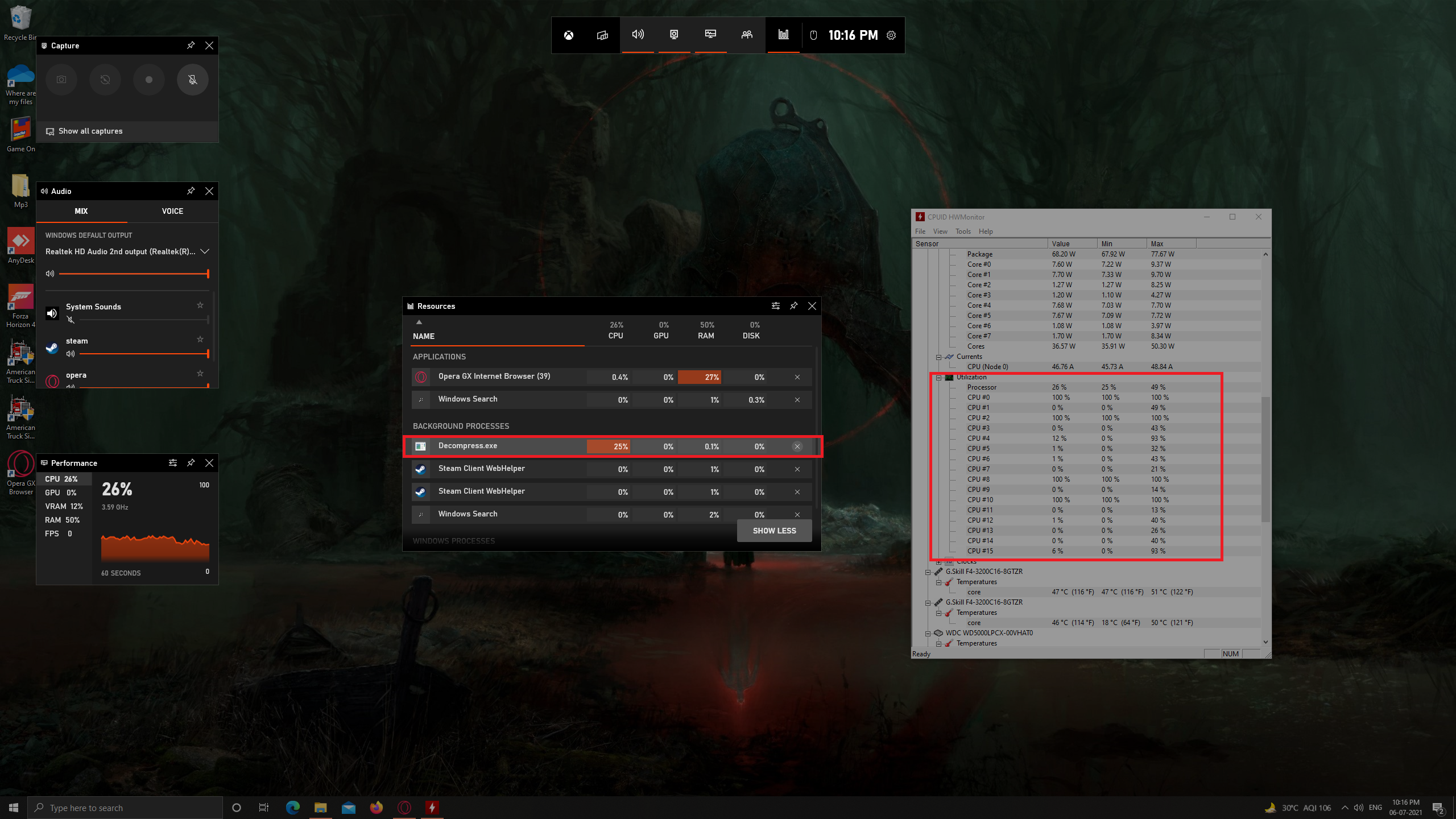This screenshot has width=1456, height=819.
Task: Open Opera GX from the taskbar
Action: pyautogui.click(x=404, y=808)
